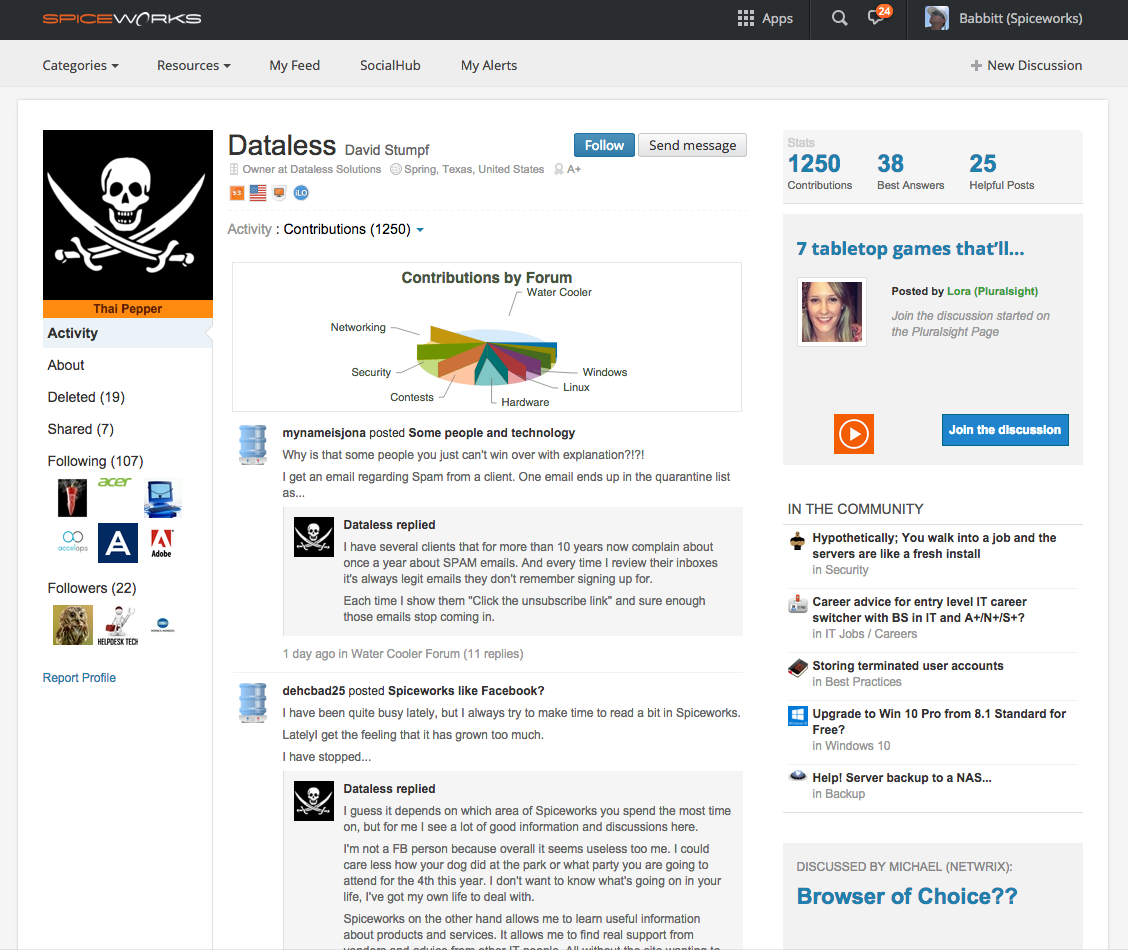Click the US flag badge icon

point(258,193)
